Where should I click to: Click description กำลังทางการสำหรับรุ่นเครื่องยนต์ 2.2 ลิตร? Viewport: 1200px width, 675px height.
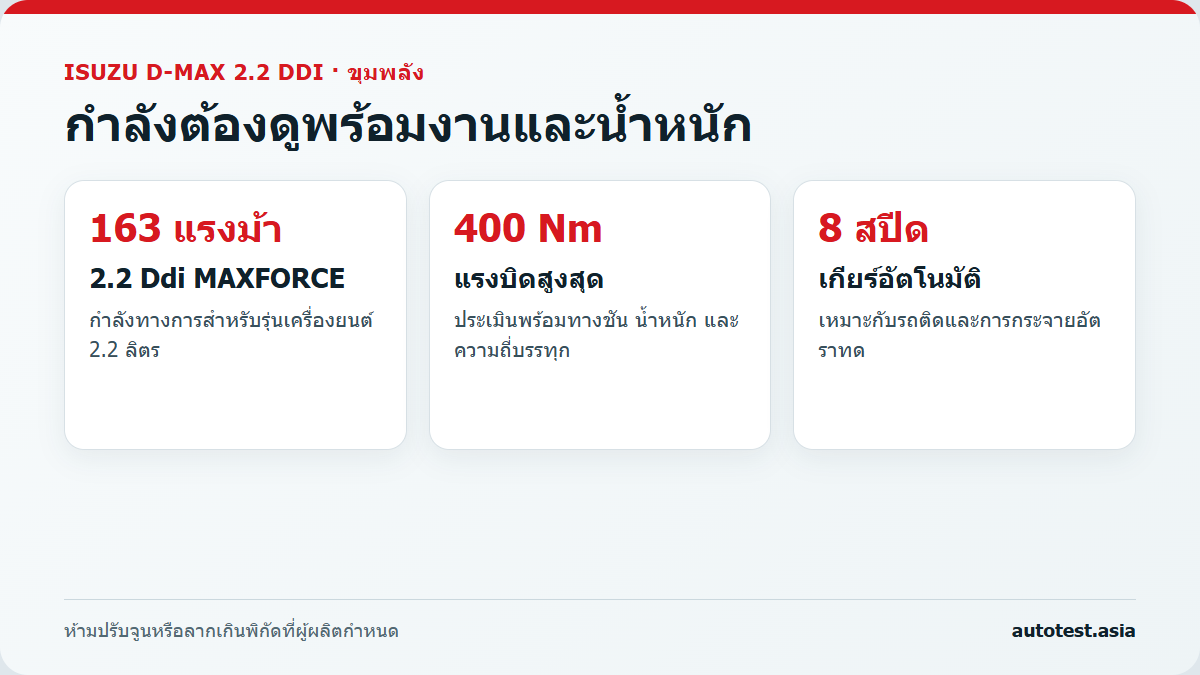pos(231,336)
